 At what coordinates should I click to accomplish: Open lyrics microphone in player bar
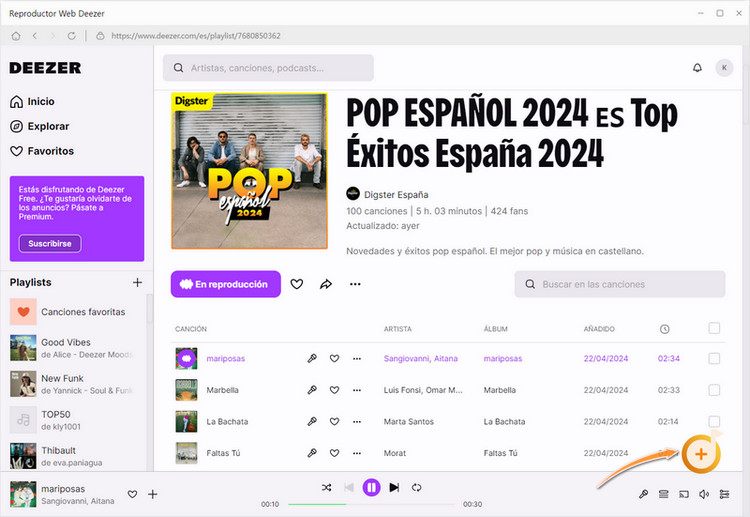tap(643, 494)
